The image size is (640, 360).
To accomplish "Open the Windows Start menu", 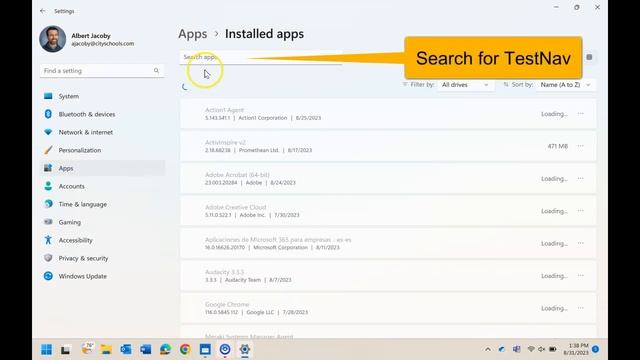I will click(47, 349).
